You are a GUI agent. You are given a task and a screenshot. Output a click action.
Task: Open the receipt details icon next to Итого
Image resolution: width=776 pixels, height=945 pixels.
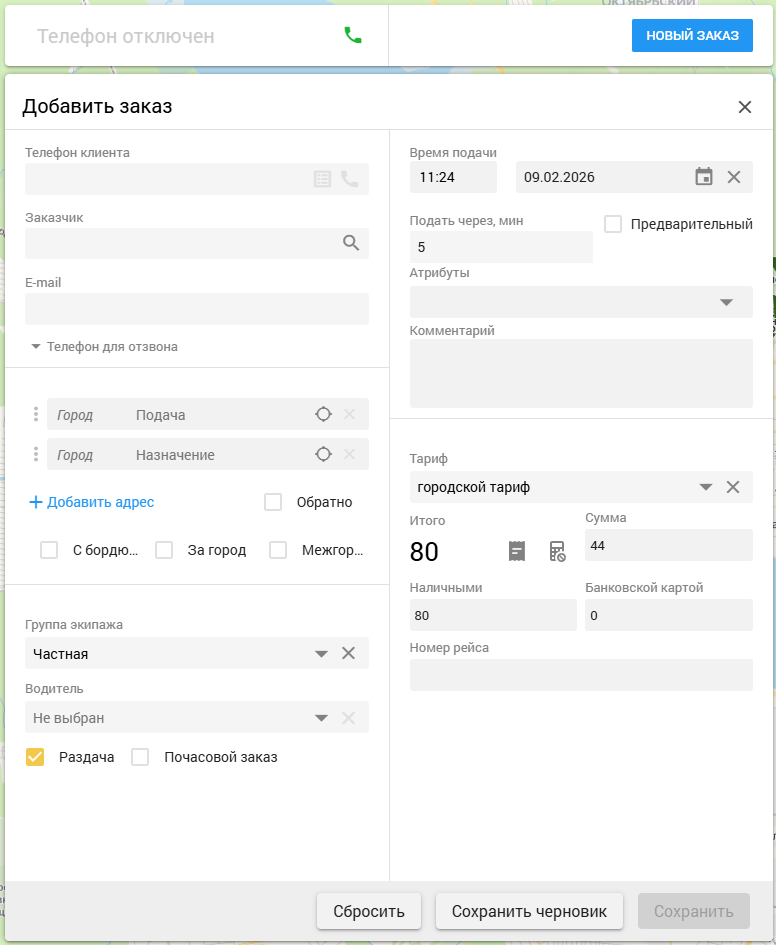[x=517, y=551]
